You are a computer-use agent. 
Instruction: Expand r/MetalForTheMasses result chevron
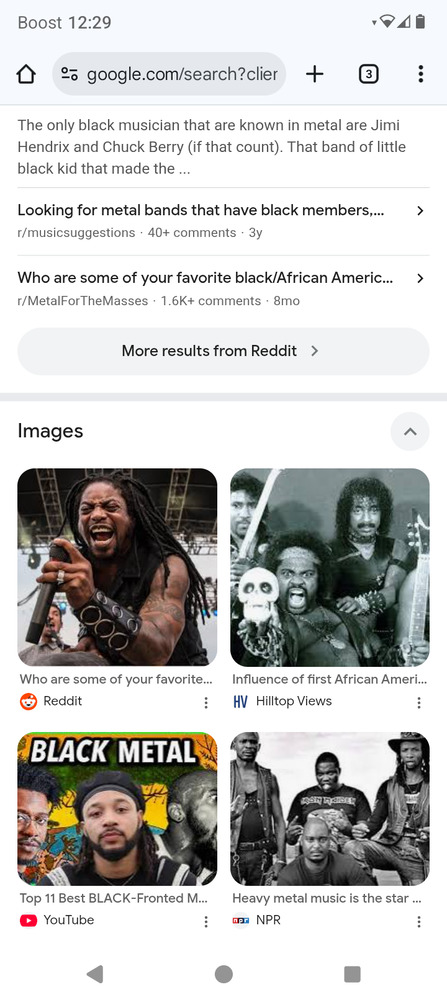tap(420, 278)
